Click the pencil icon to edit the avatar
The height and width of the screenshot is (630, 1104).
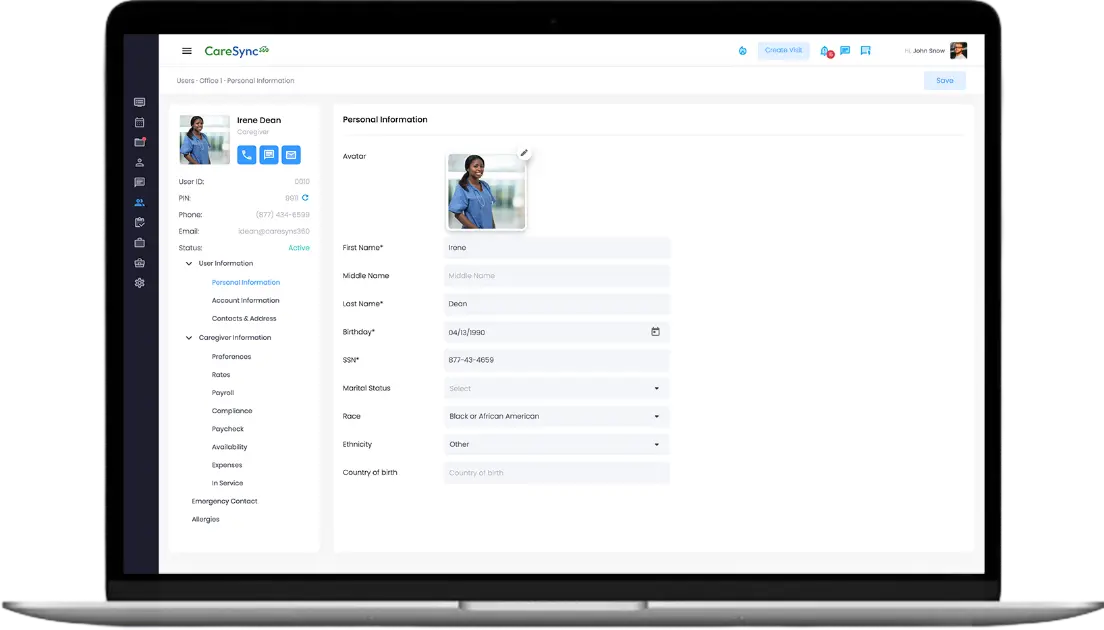524,153
